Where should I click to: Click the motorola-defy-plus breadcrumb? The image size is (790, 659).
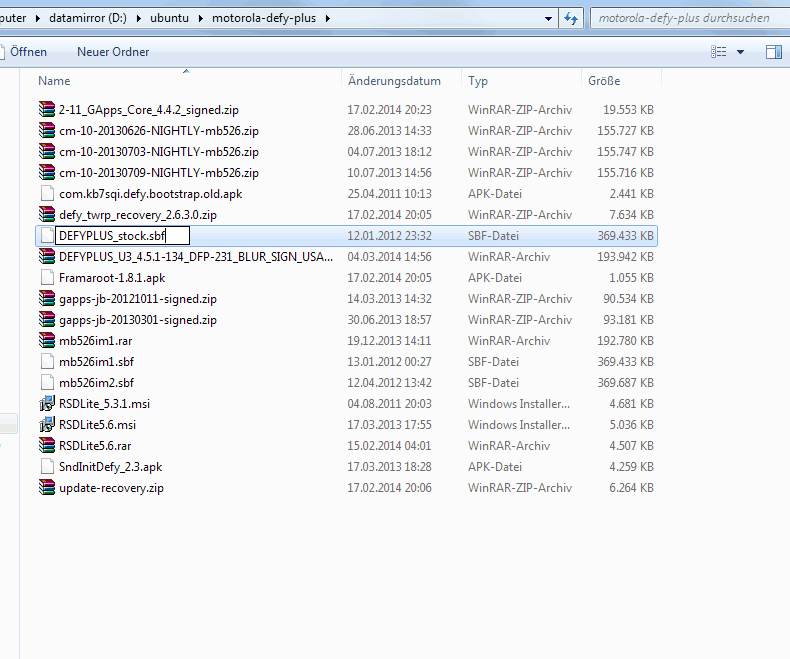[264, 19]
